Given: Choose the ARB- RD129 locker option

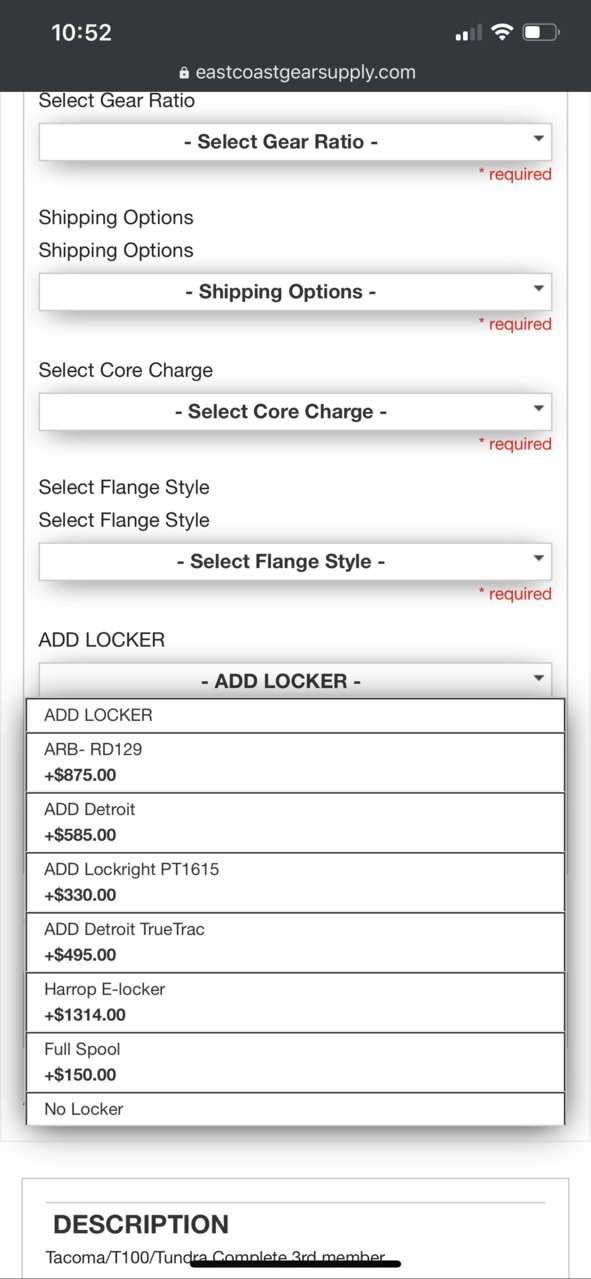Looking at the screenshot, I should click(295, 763).
